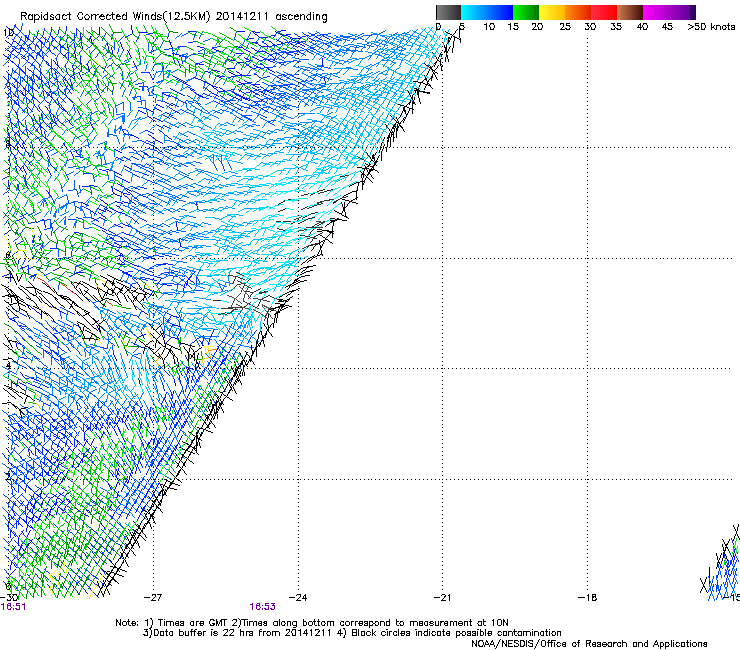The width and height of the screenshot is (740, 650).
Task: Click the chart title "Rapidscat Corrected Winds"
Action: 92,16
